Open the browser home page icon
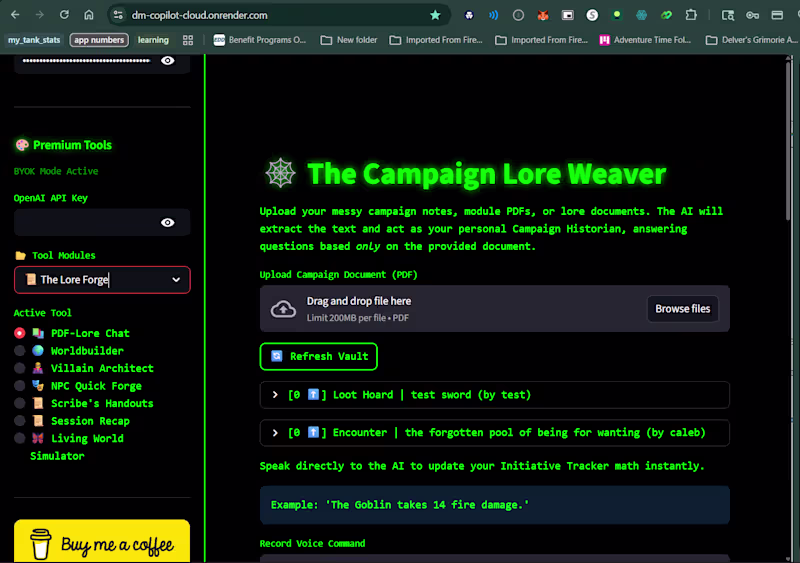 [x=89, y=15]
